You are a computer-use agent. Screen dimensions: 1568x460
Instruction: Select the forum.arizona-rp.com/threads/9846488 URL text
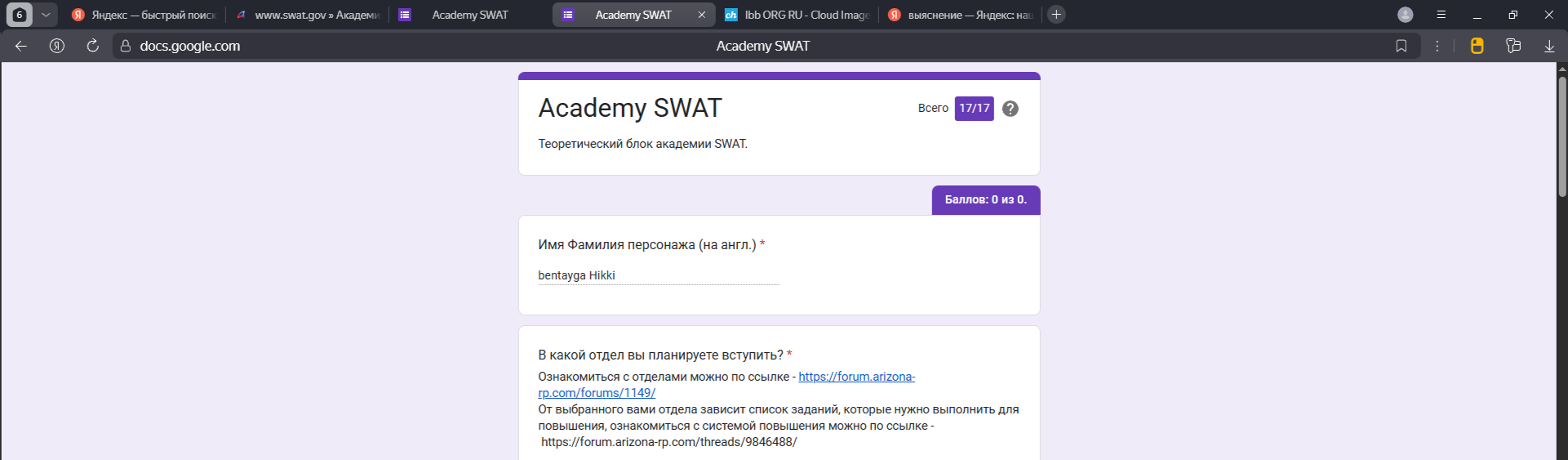(669, 442)
